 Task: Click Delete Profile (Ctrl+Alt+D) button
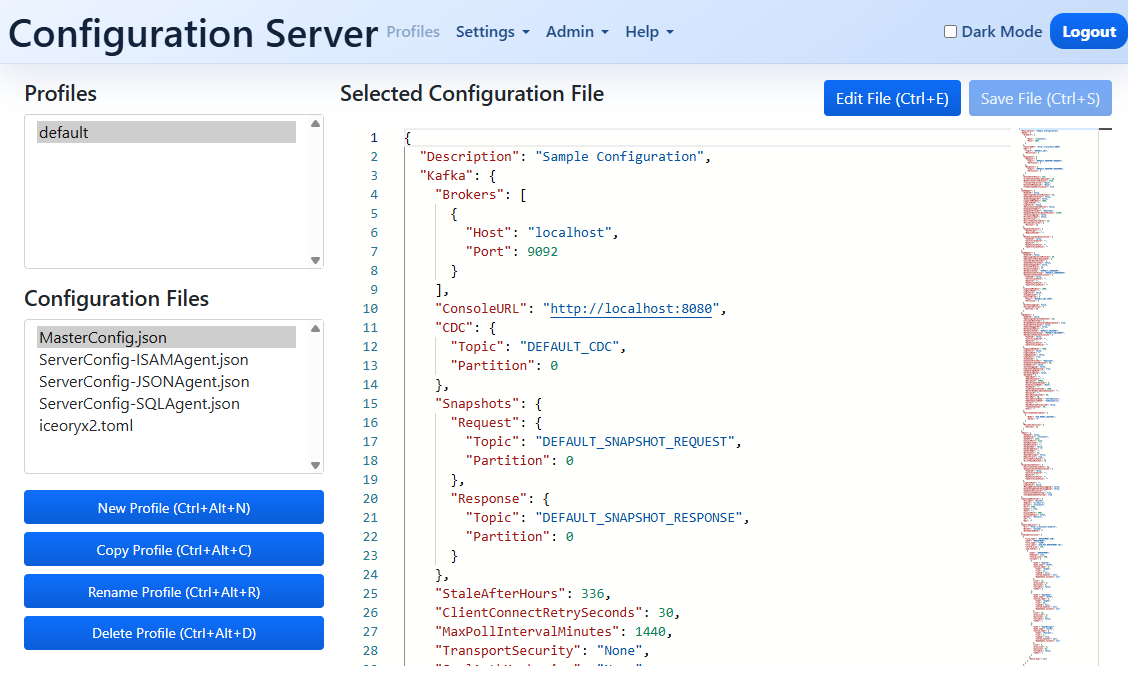pos(174,633)
